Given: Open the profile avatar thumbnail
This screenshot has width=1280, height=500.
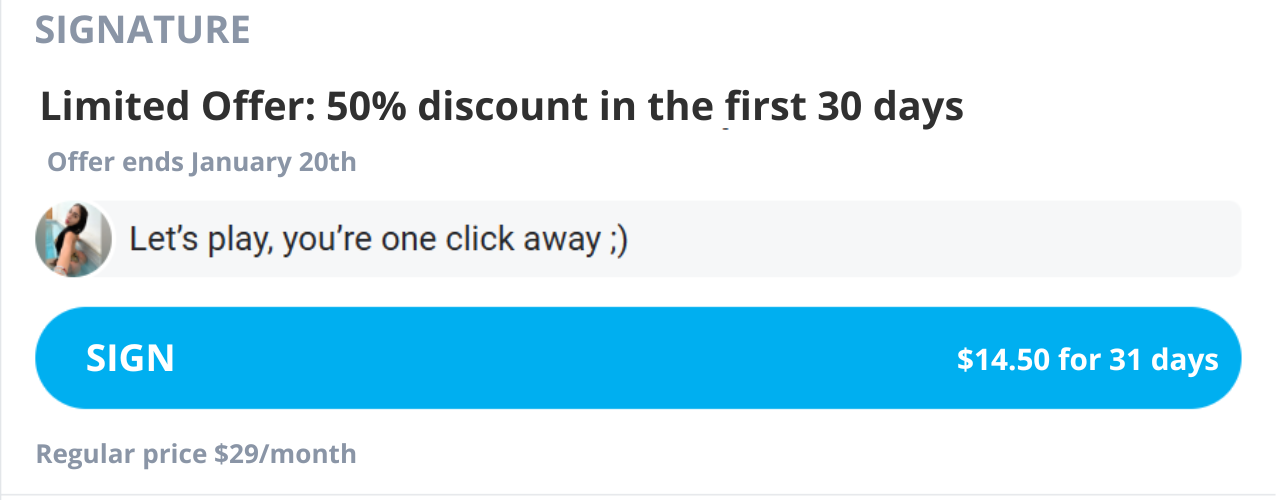Looking at the screenshot, I should coord(73,239).
